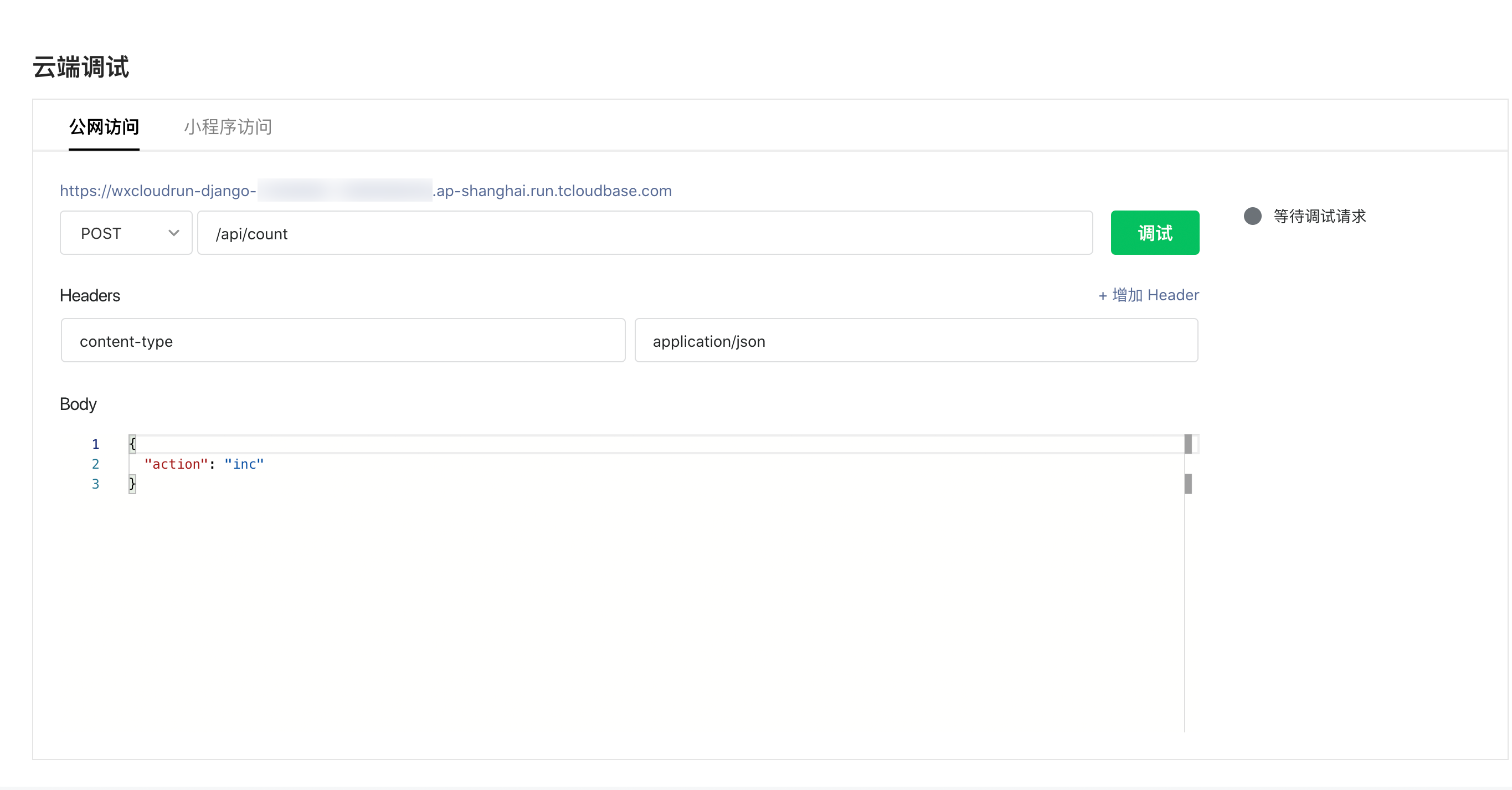This screenshot has width=1512, height=790.
Task: Click the 等待调试请求 status text
Action: (x=1319, y=216)
